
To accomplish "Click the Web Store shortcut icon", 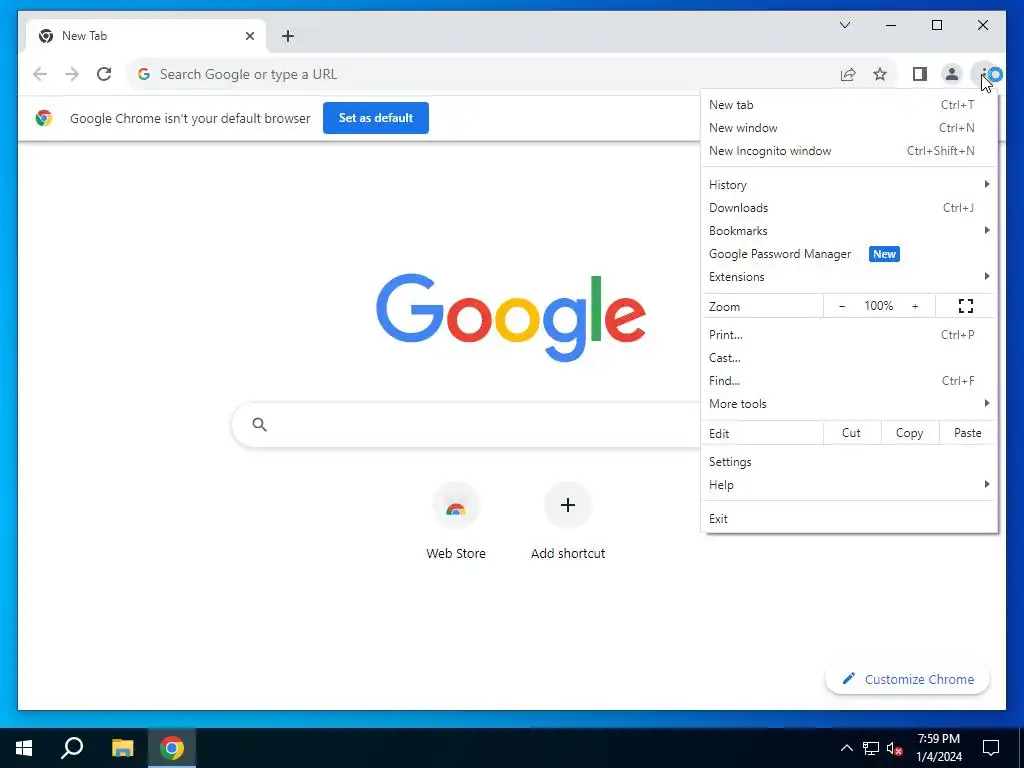I will click(456, 505).
